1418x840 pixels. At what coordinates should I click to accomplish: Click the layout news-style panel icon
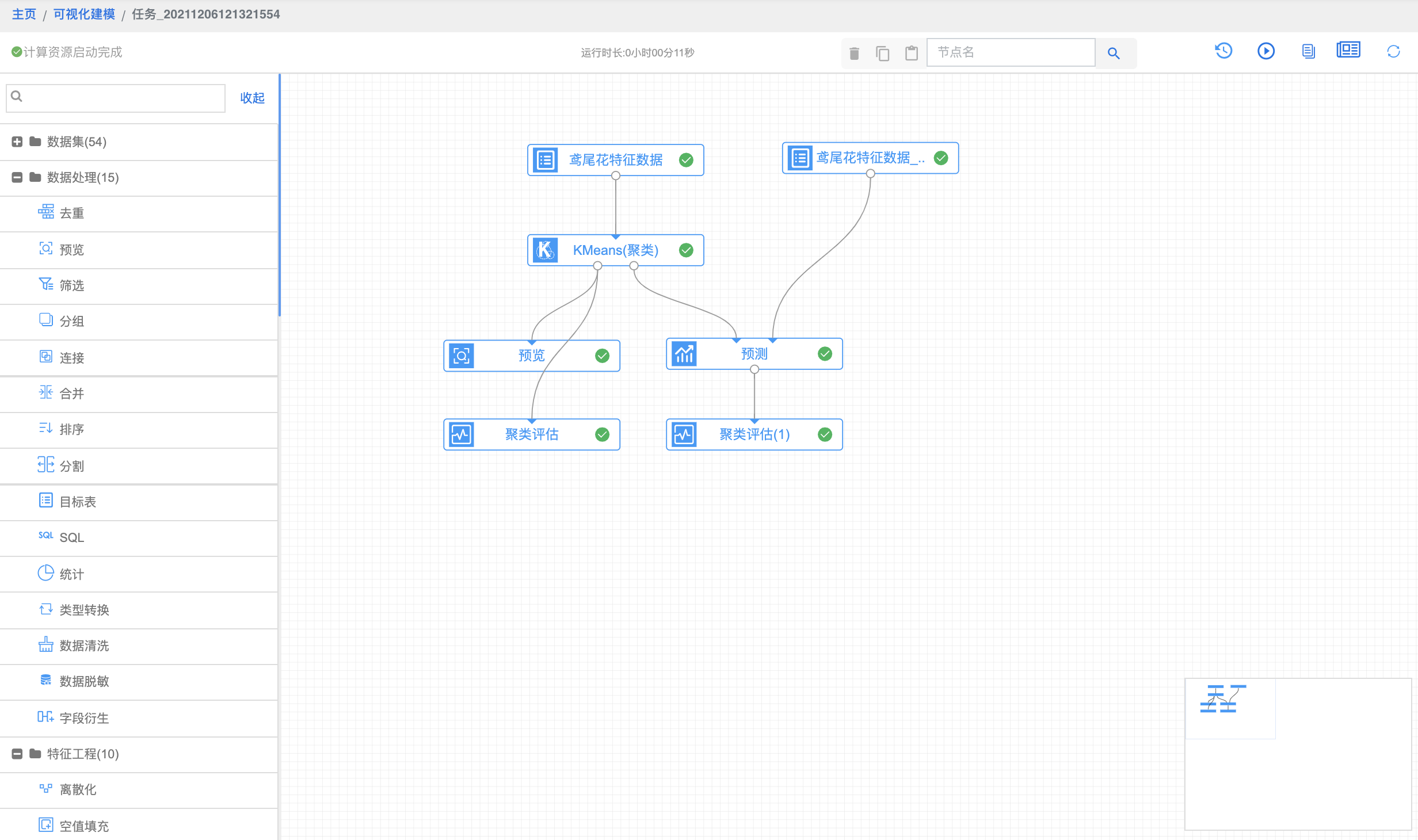click(1348, 50)
